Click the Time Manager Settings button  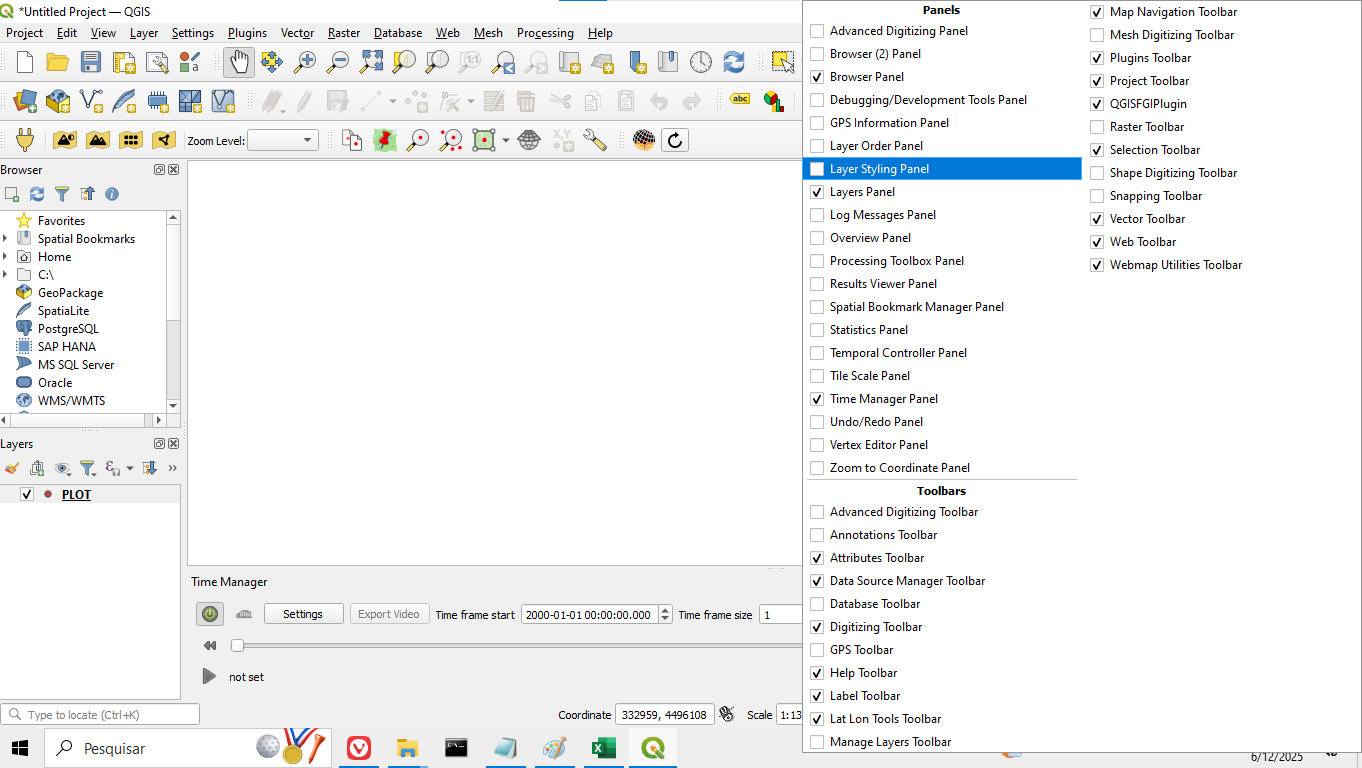[303, 614]
